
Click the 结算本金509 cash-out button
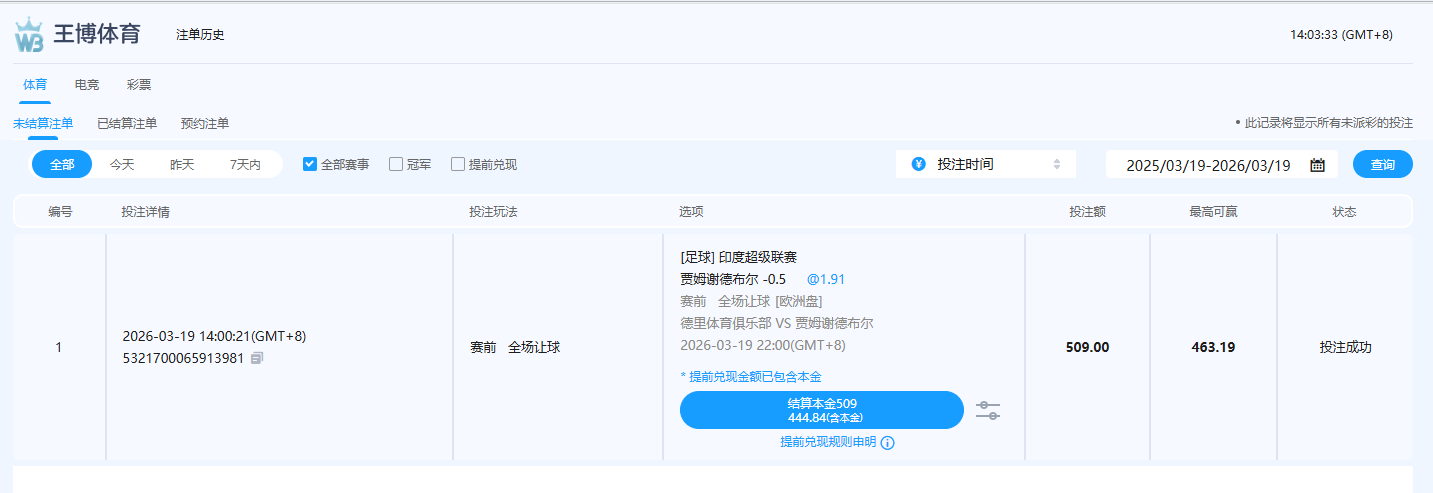821,410
